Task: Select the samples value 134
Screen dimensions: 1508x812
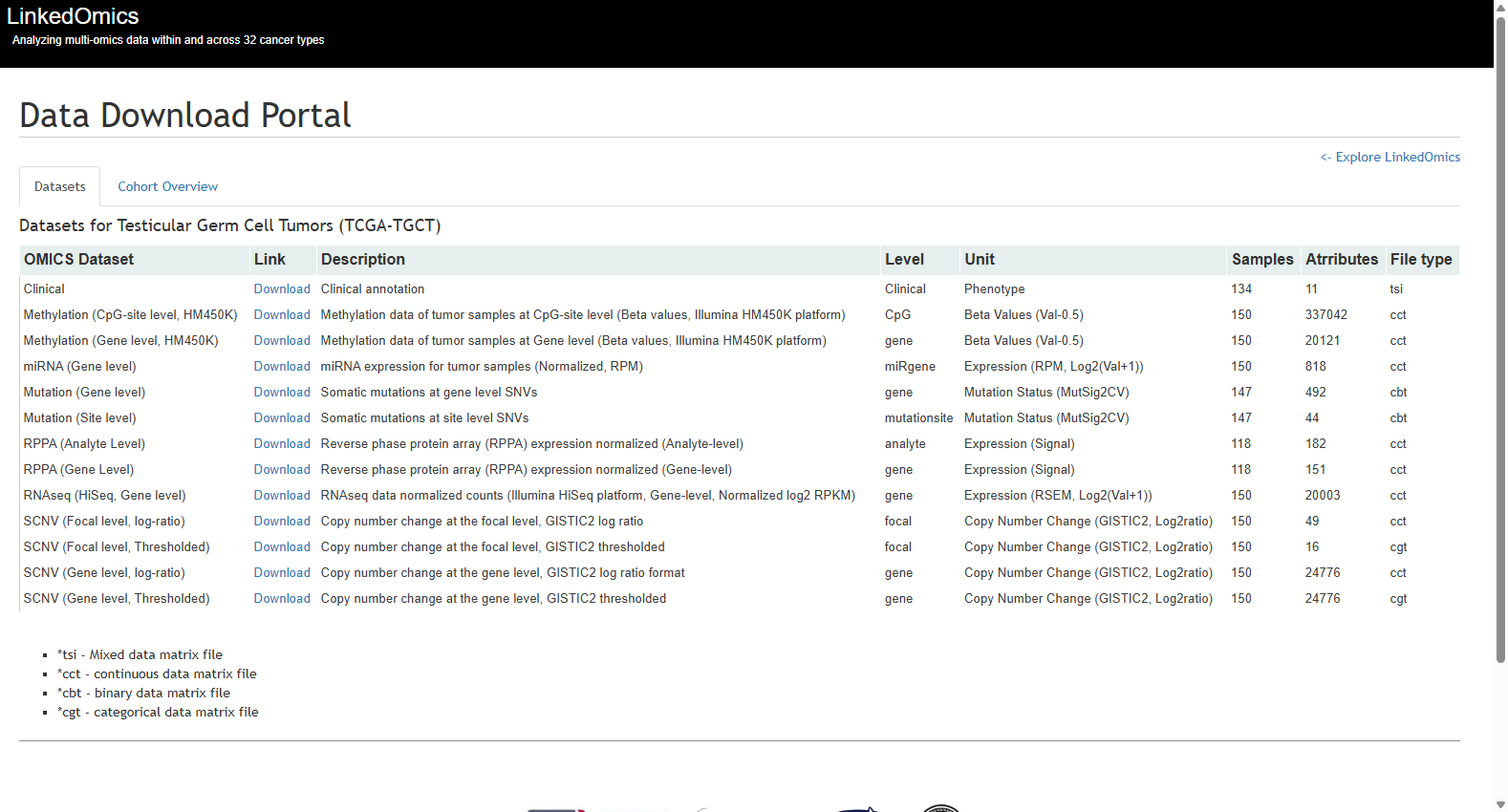Action: [x=1241, y=288]
